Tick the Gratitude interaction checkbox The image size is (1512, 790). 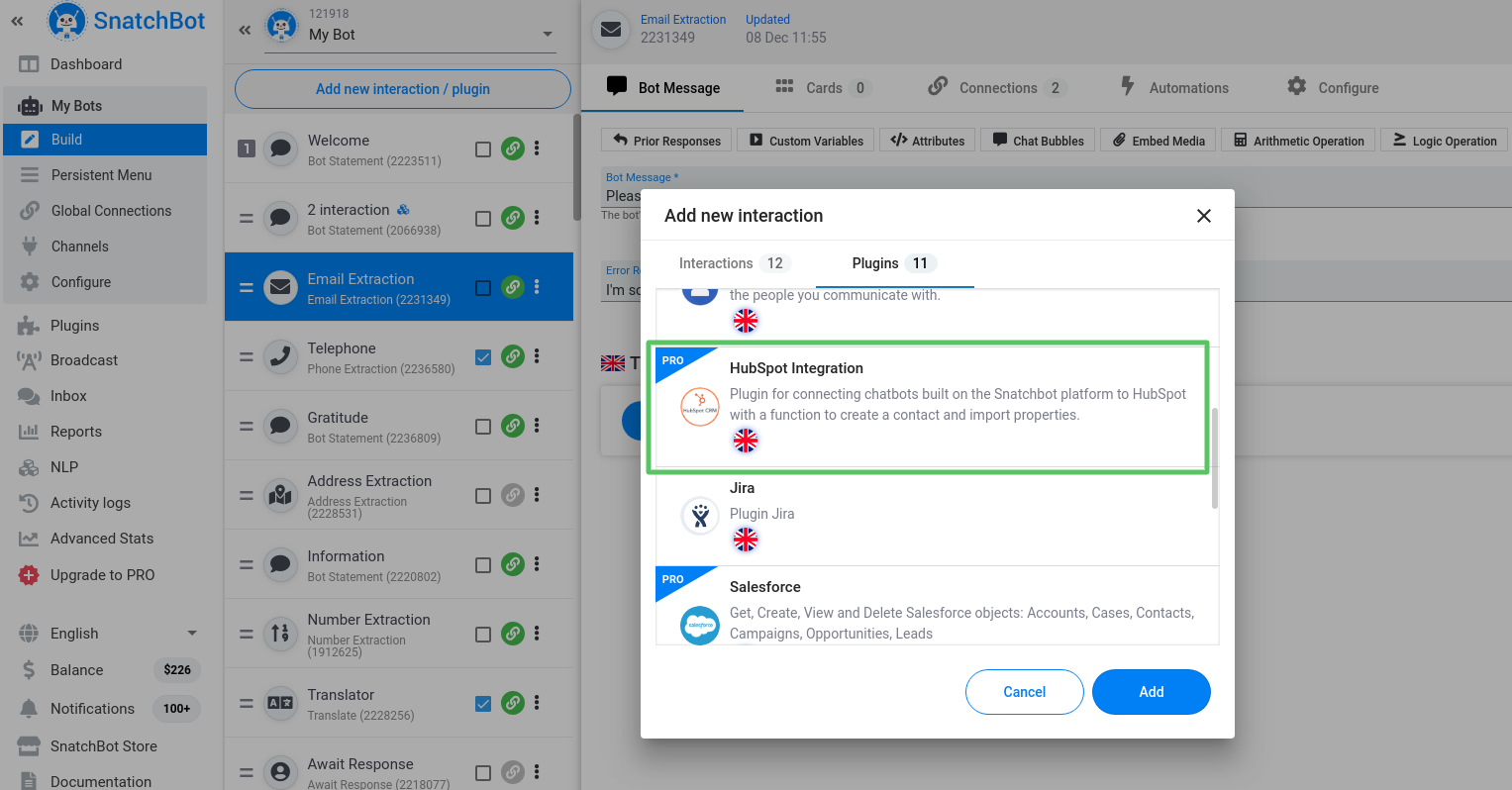click(483, 427)
